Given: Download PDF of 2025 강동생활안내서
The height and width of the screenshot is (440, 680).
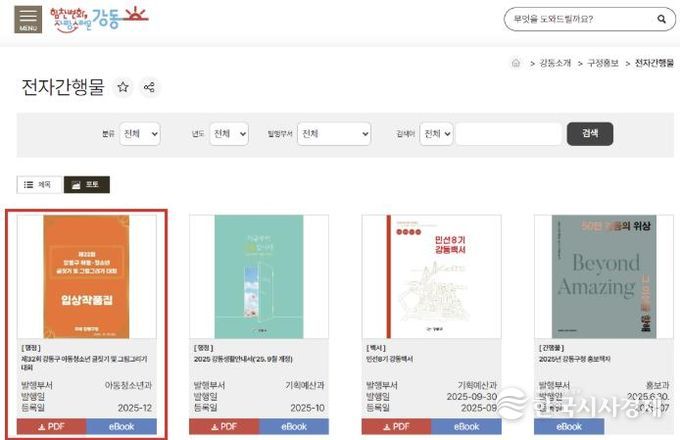Looking at the screenshot, I should click(223, 427).
